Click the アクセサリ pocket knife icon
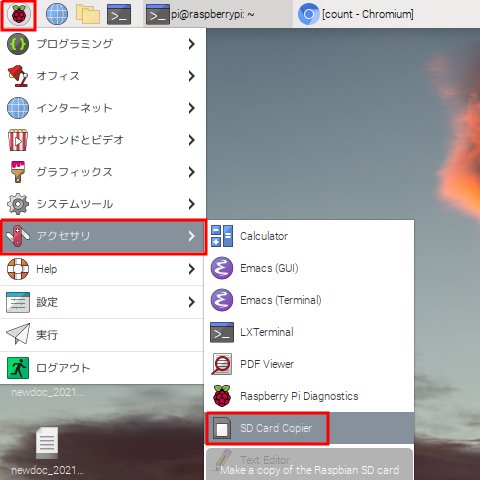 18,236
